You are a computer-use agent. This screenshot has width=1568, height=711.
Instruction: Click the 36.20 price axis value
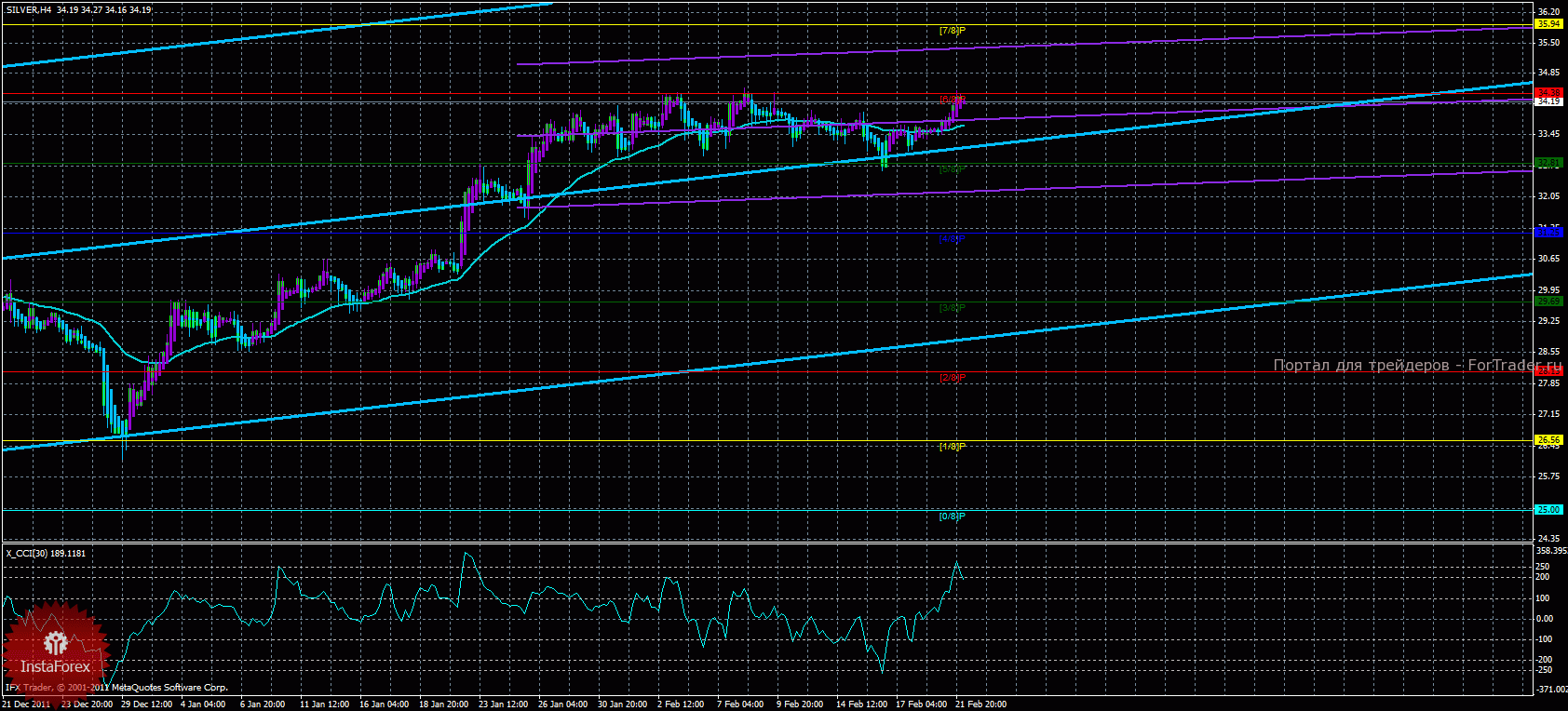click(x=1548, y=12)
